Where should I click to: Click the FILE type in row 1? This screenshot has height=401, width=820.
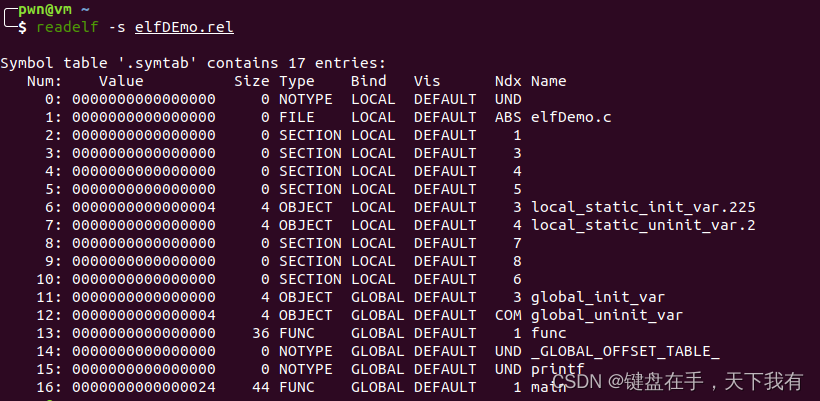297,117
